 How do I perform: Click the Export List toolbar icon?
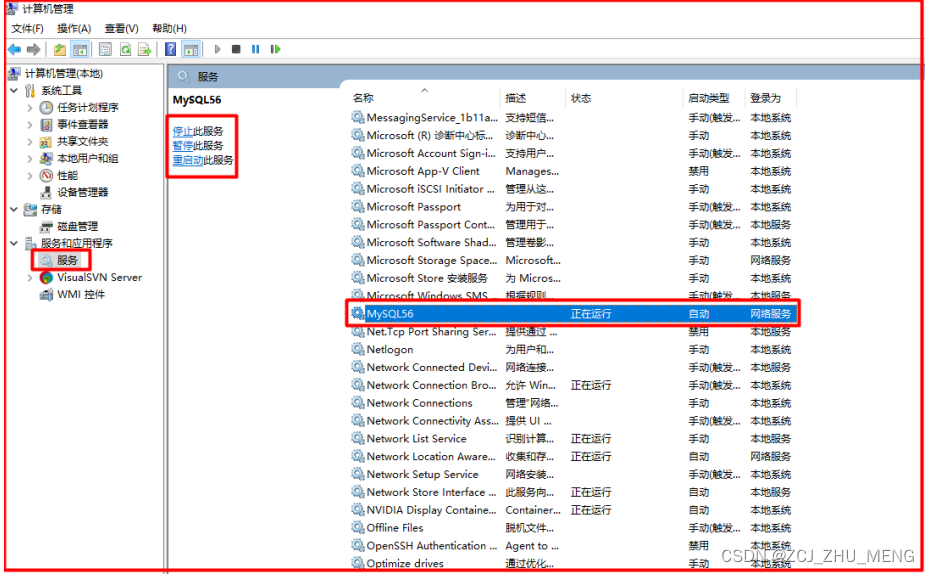click(145, 49)
